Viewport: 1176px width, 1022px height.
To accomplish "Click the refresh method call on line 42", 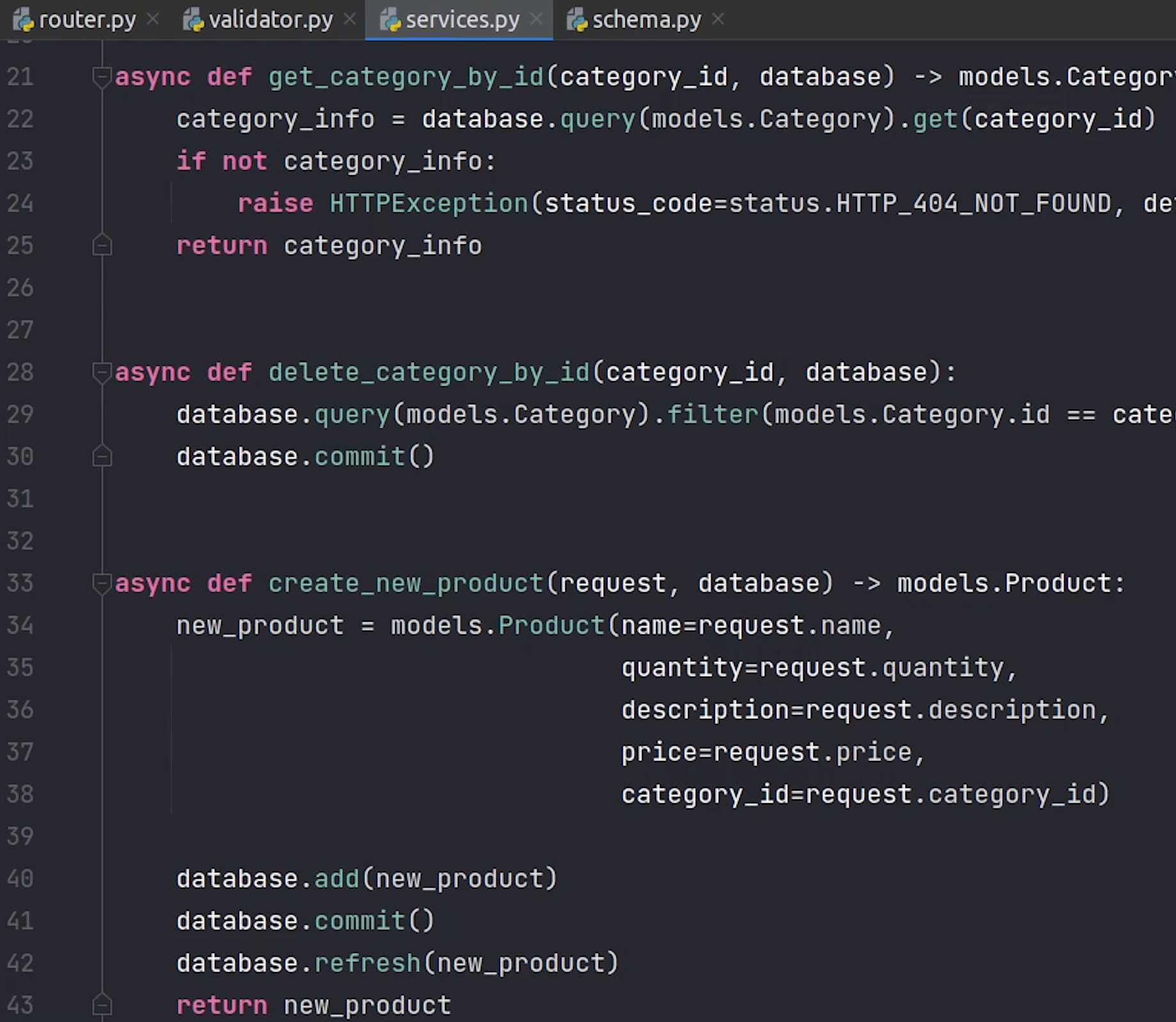I will [367, 963].
